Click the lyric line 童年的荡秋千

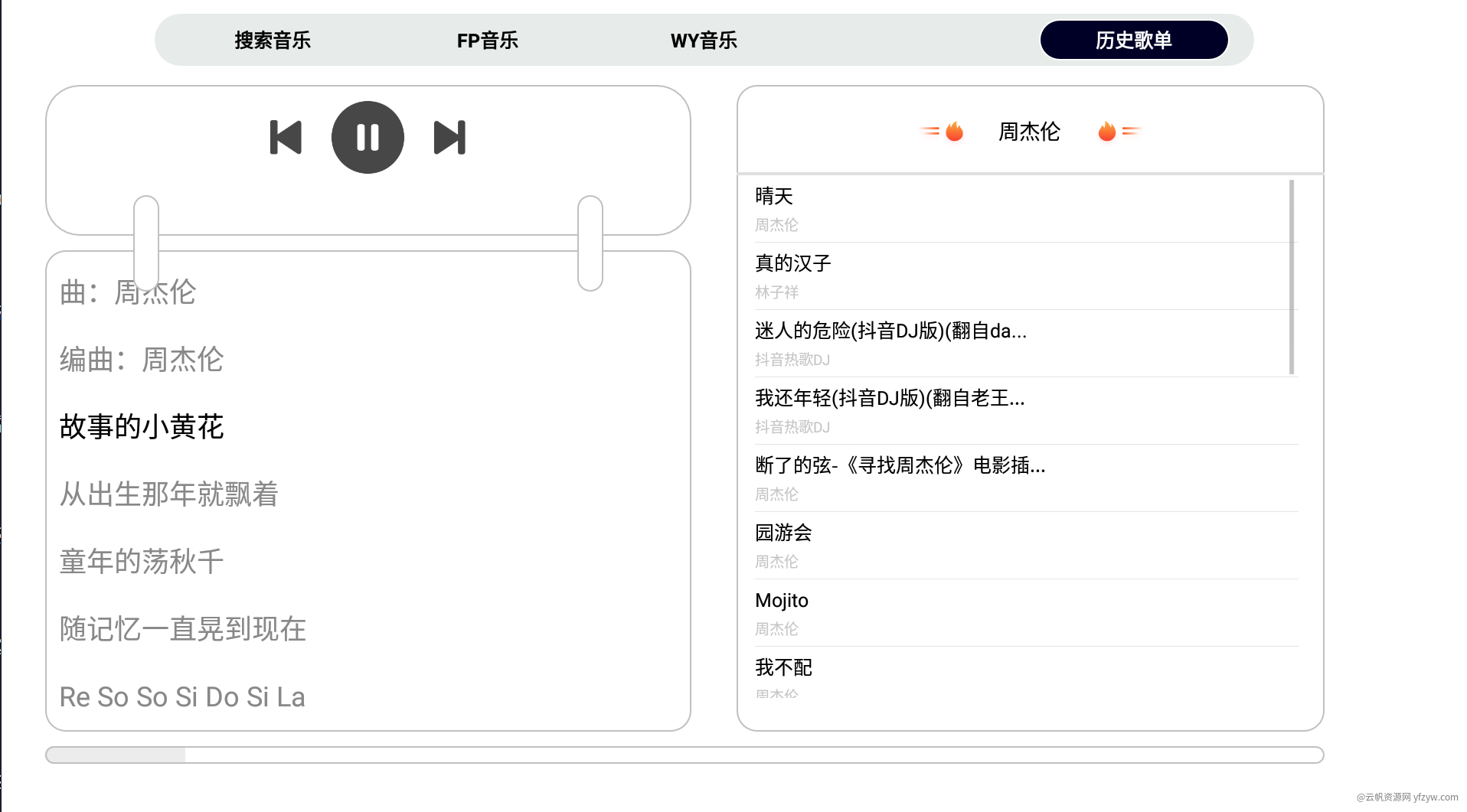[142, 561]
